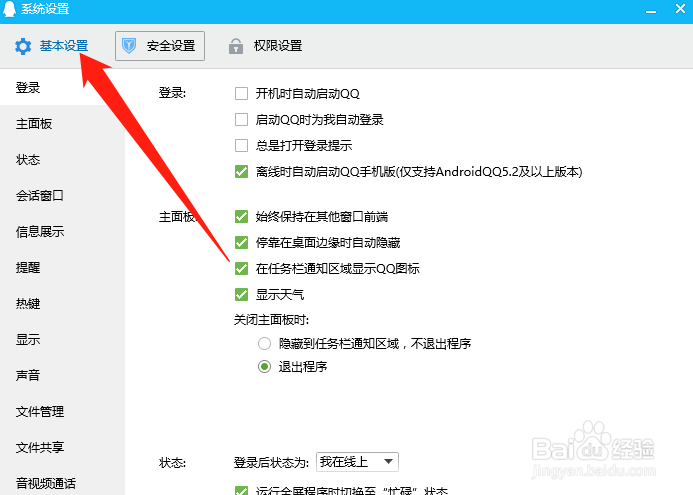Image resolution: width=693 pixels, height=495 pixels.
Task: Enable 开机时自动启动QQ checkbox
Action: [x=241, y=94]
